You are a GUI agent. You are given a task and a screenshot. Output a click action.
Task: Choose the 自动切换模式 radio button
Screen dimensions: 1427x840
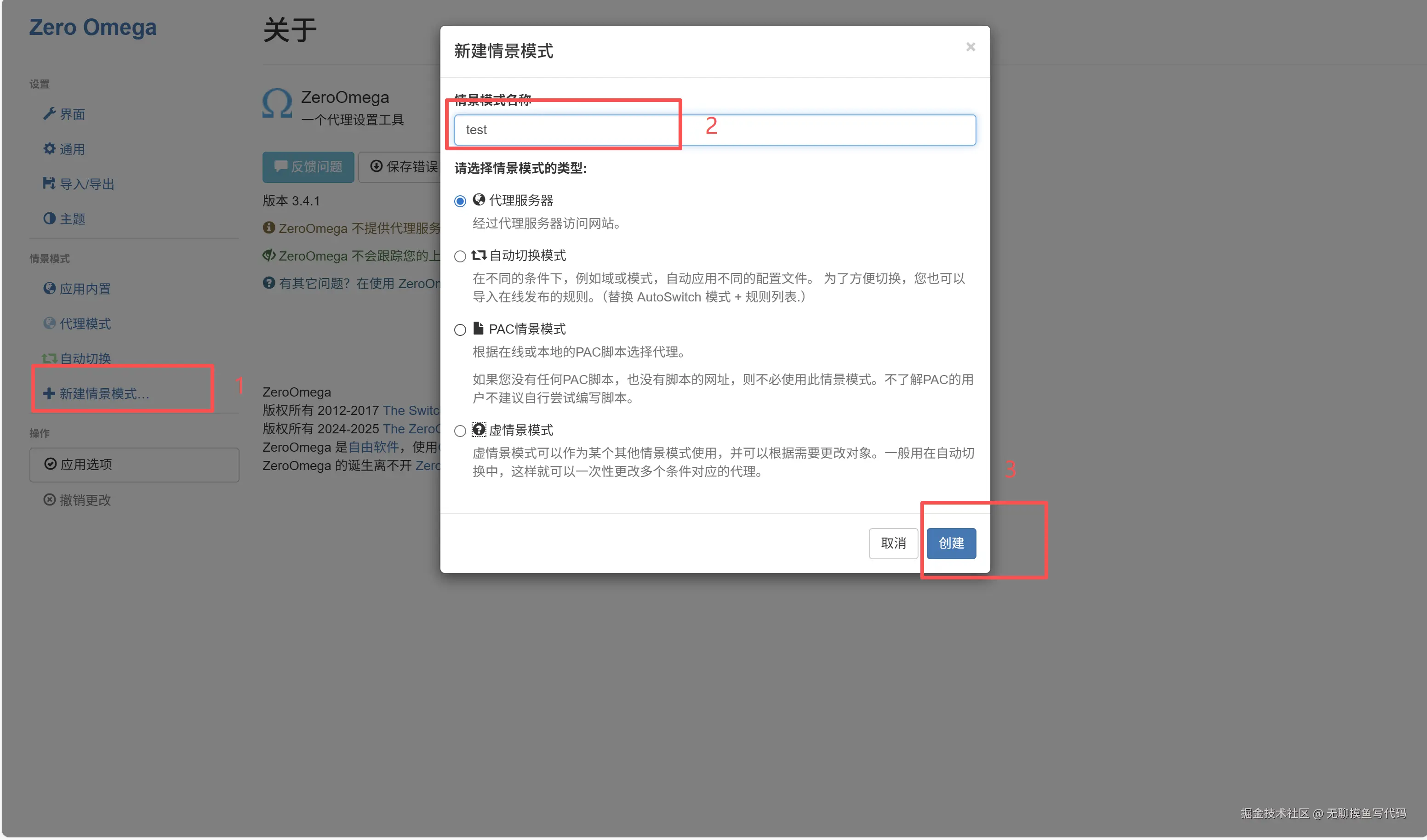(460, 256)
